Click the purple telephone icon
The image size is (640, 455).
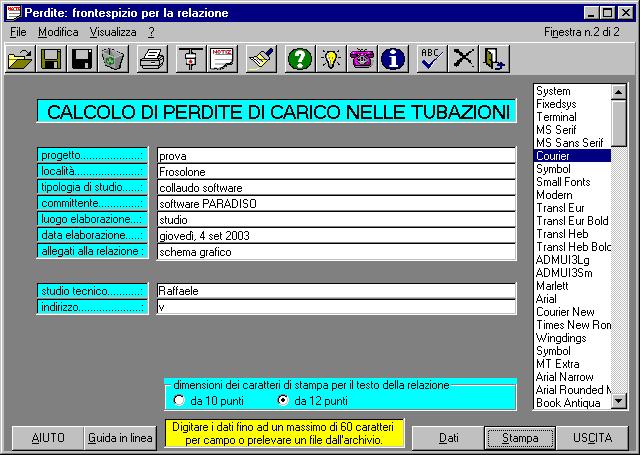362,59
